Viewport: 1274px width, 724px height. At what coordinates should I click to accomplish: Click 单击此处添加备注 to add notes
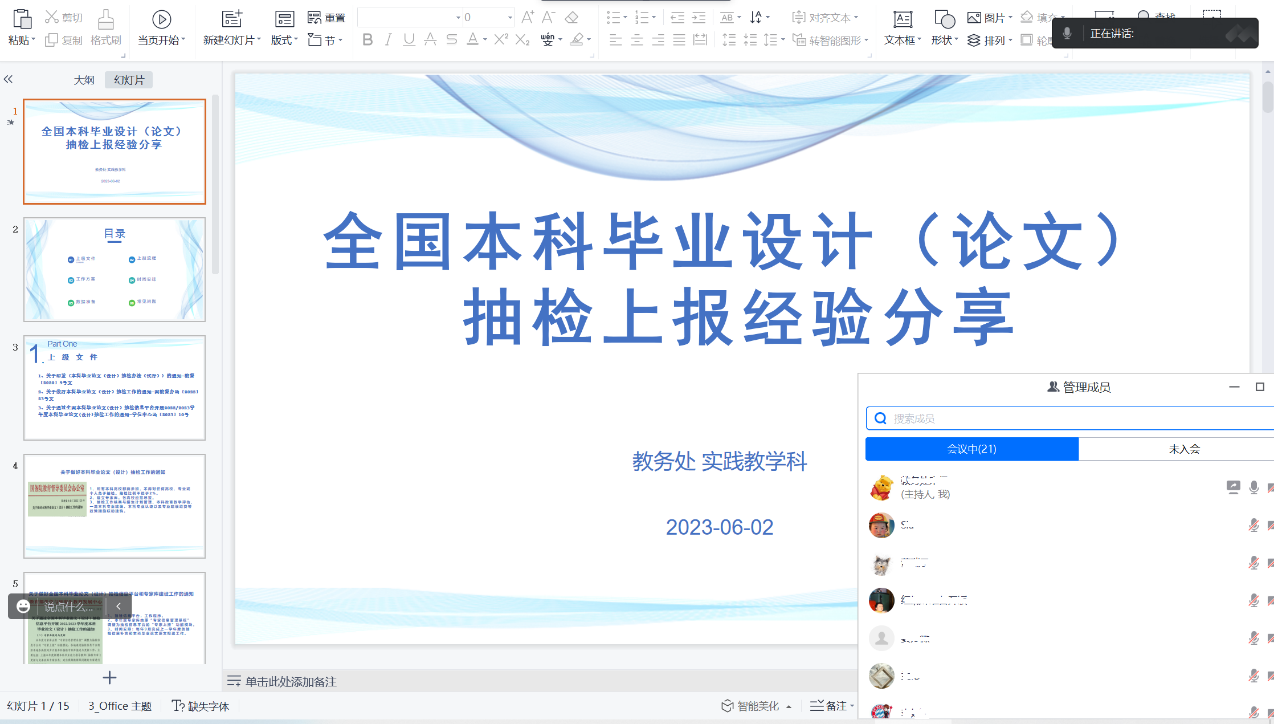[290, 681]
